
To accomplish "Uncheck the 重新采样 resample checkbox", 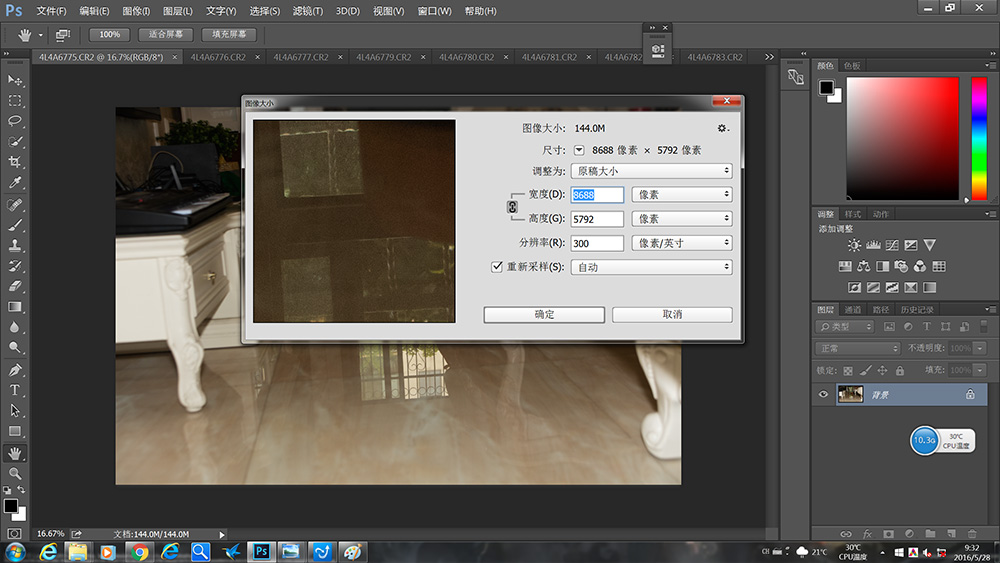I will (x=497, y=267).
